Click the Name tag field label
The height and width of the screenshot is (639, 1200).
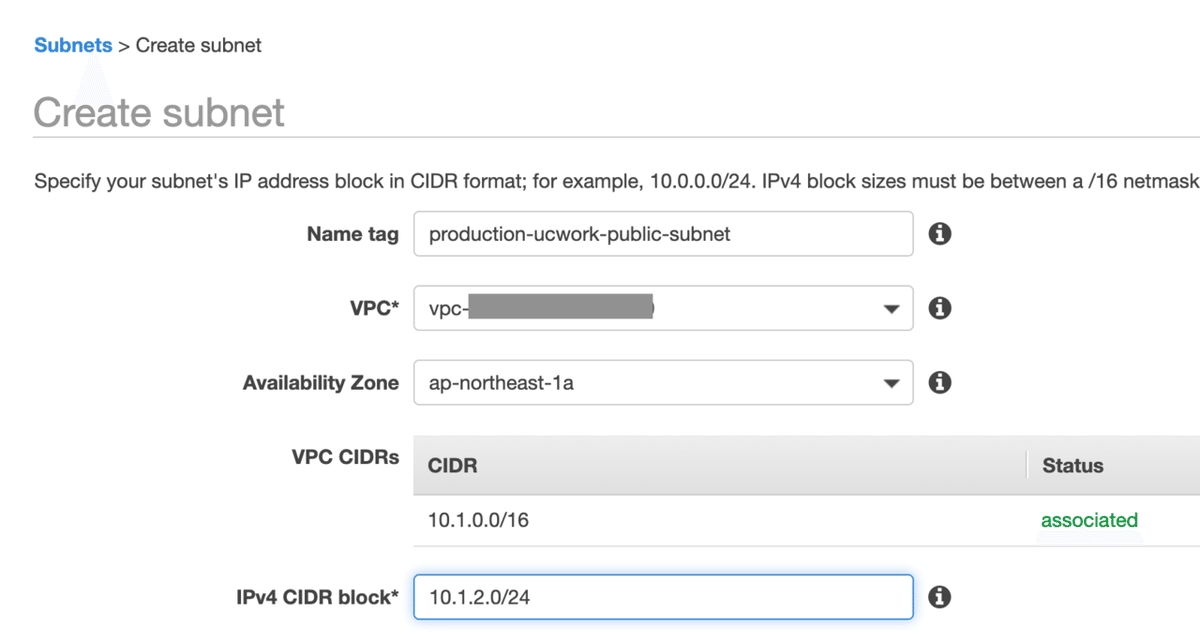click(x=352, y=234)
